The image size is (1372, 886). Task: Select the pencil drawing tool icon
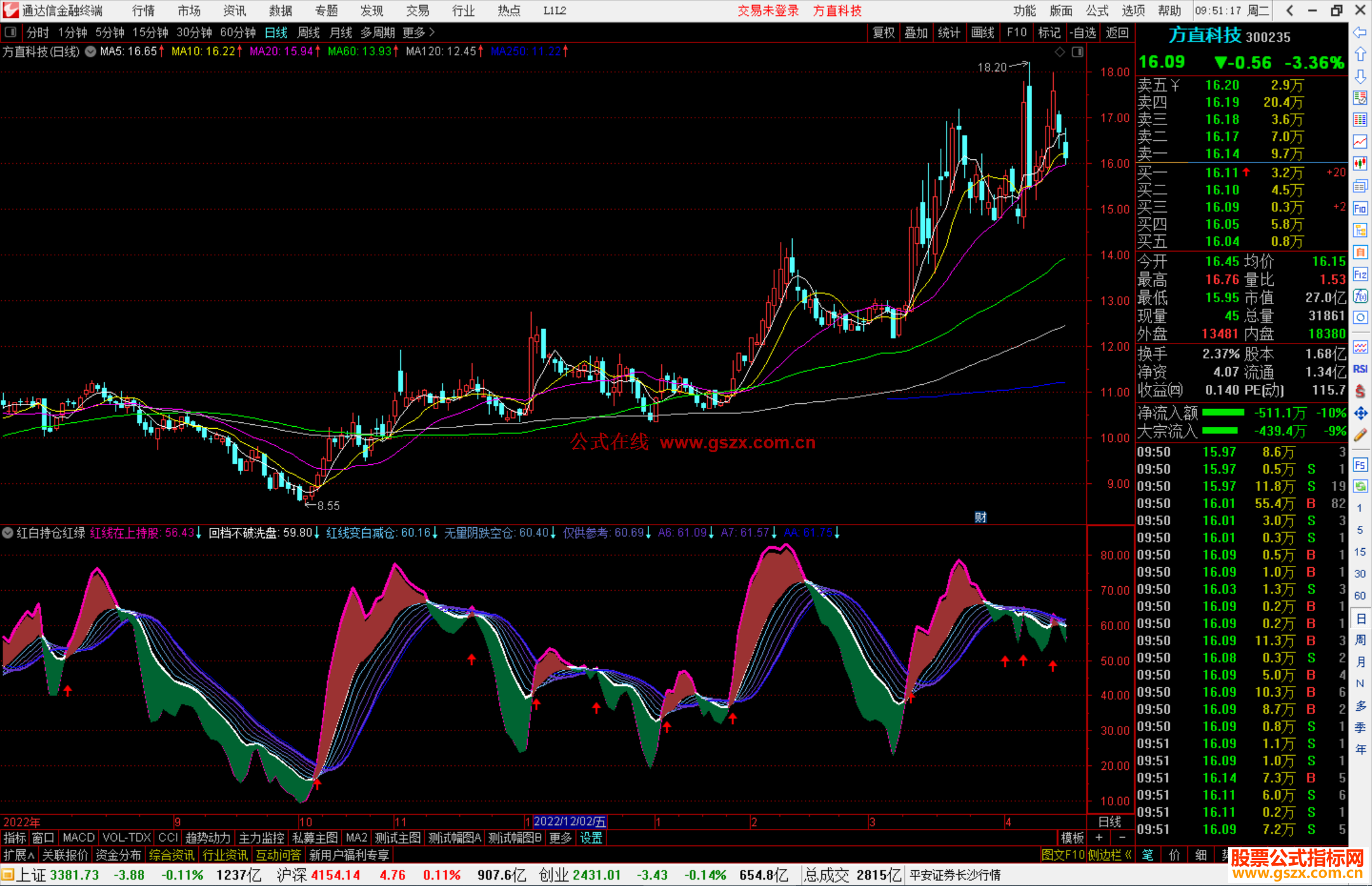(1360, 435)
